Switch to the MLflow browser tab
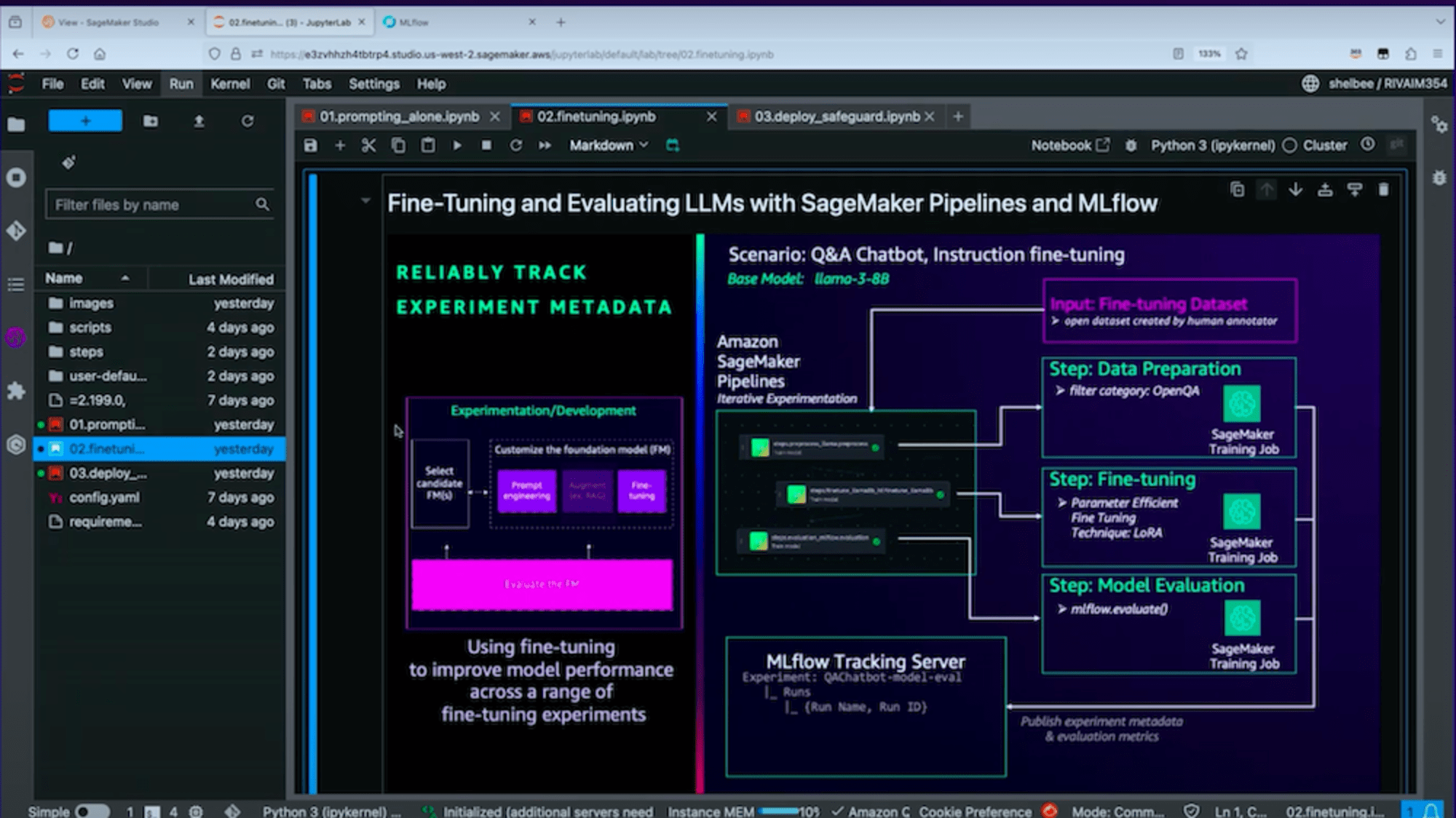Image resolution: width=1456 pixels, height=818 pixels. [459, 23]
